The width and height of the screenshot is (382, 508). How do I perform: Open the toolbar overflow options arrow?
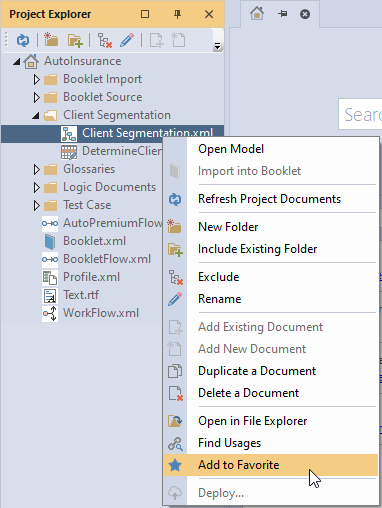pos(217,47)
